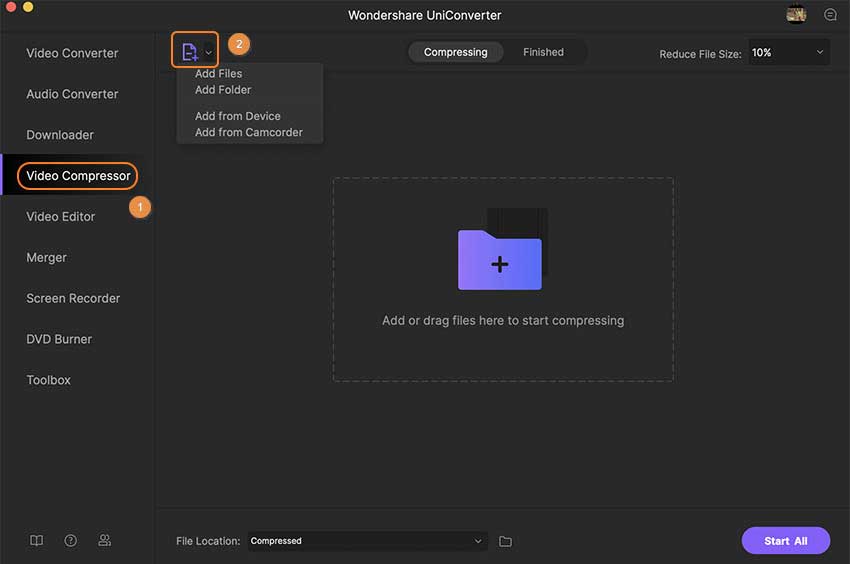Click 'Add or drag files here' text
Image resolution: width=850 pixels, height=564 pixels.
(x=503, y=321)
